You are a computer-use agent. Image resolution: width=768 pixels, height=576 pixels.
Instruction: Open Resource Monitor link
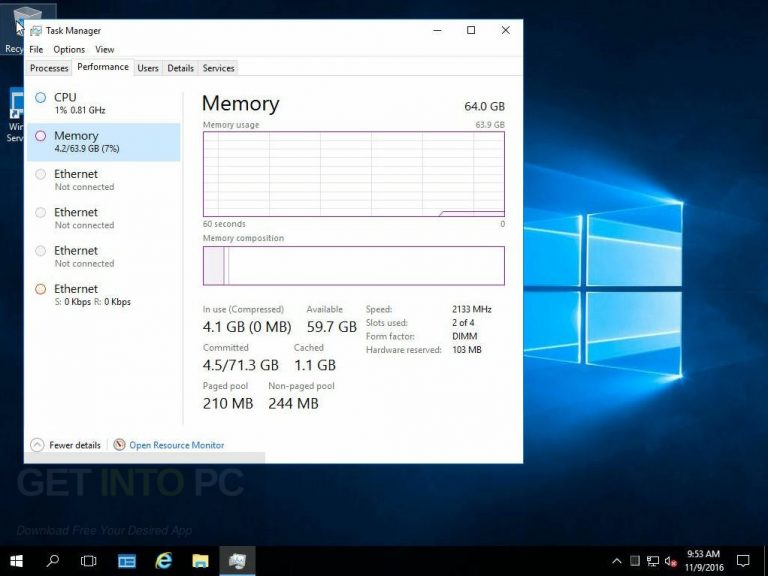[x=177, y=445]
